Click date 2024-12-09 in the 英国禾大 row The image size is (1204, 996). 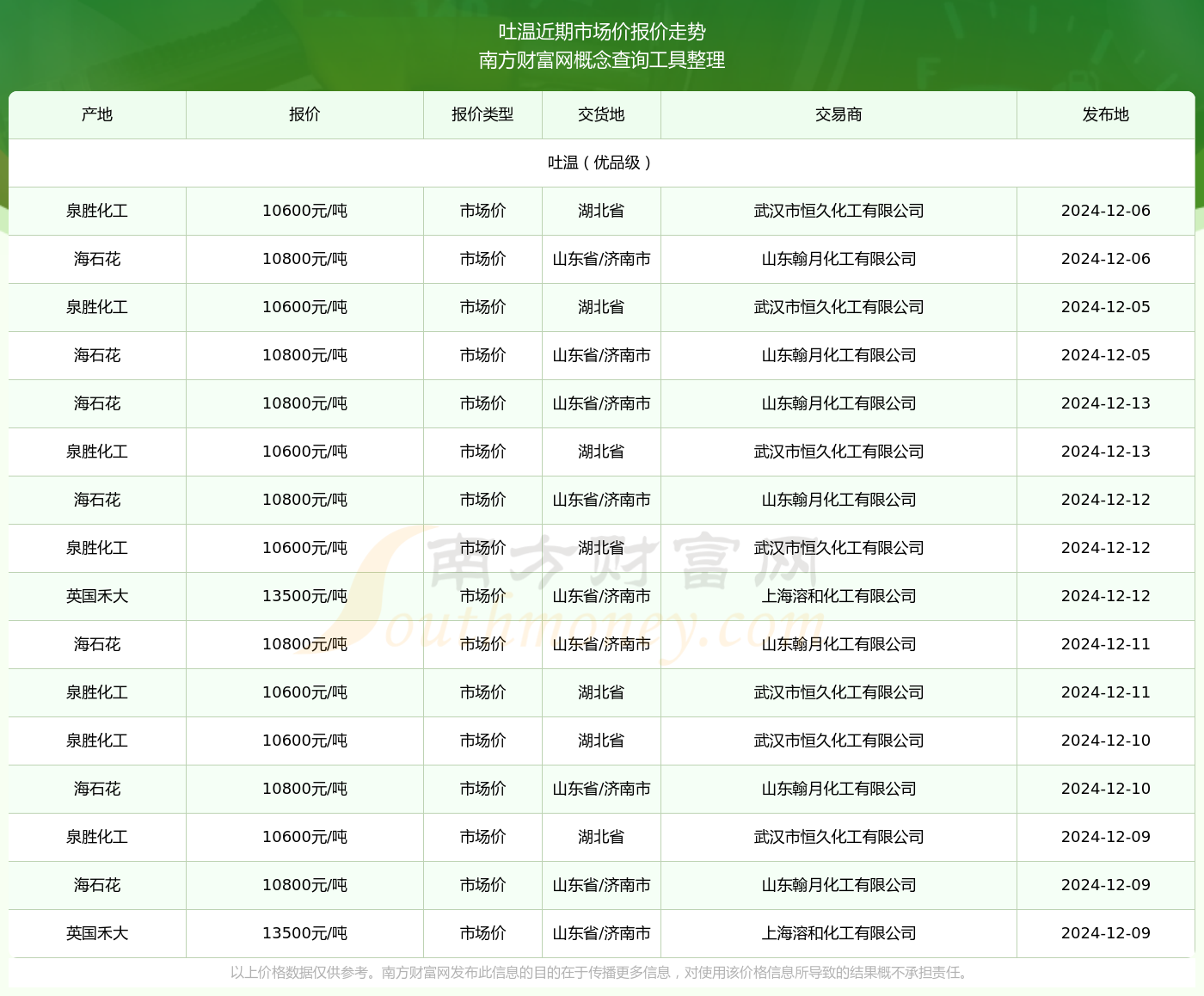click(x=1106, y=933)
